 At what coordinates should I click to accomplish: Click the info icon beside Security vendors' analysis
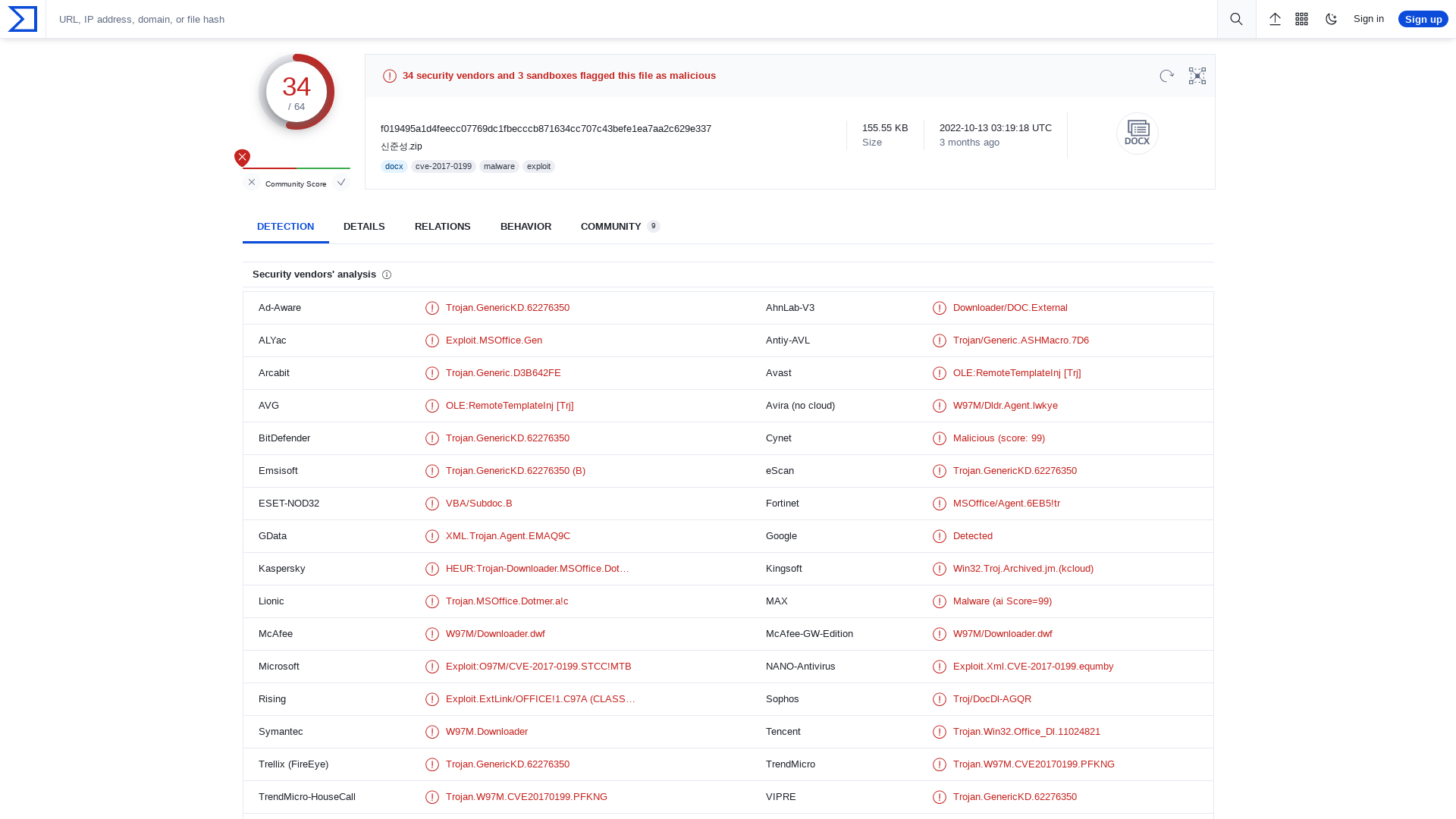(387, 275)
